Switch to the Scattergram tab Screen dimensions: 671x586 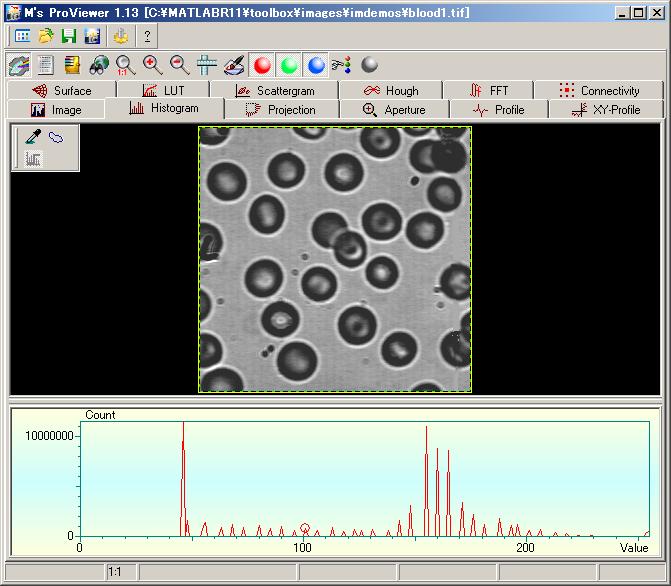[x=282, y=90]
